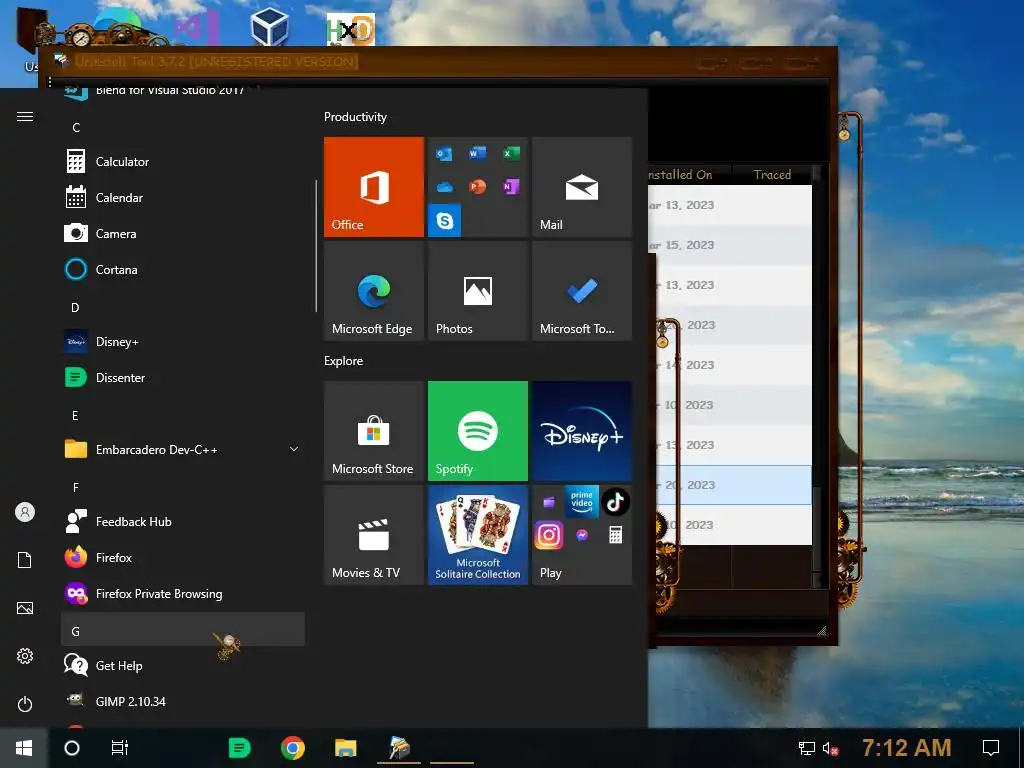Open the user account icon
Screen dimensions: 1024x768
point(25,512)
